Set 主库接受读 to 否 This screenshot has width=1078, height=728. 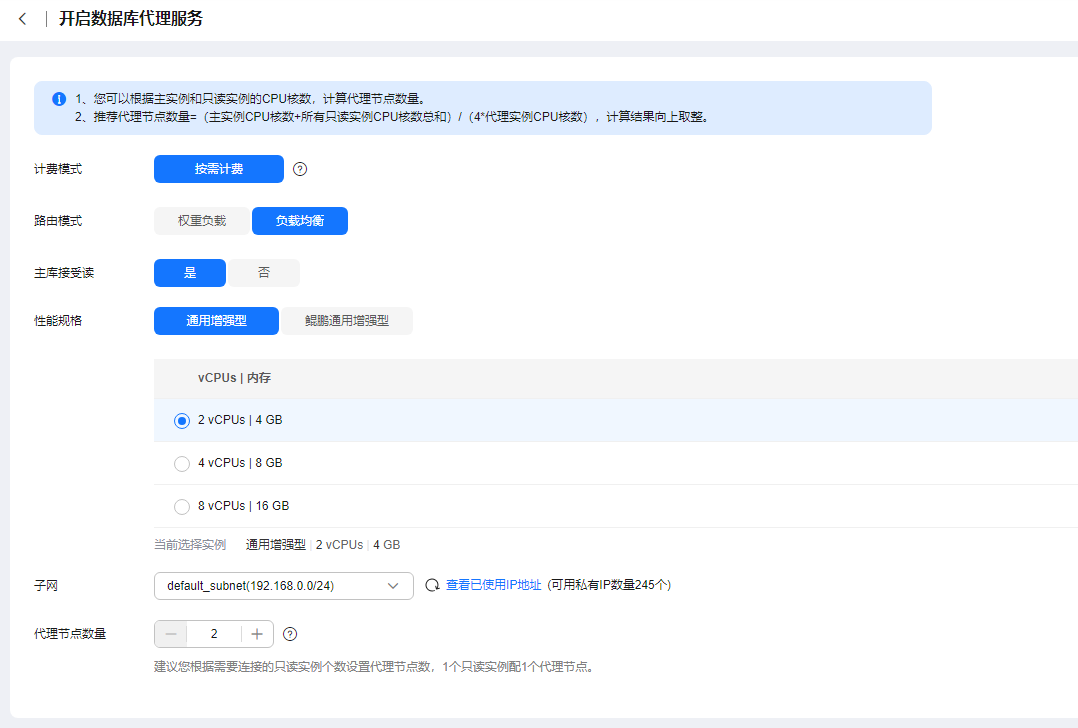pyautogui.click(x=264, y=273)
